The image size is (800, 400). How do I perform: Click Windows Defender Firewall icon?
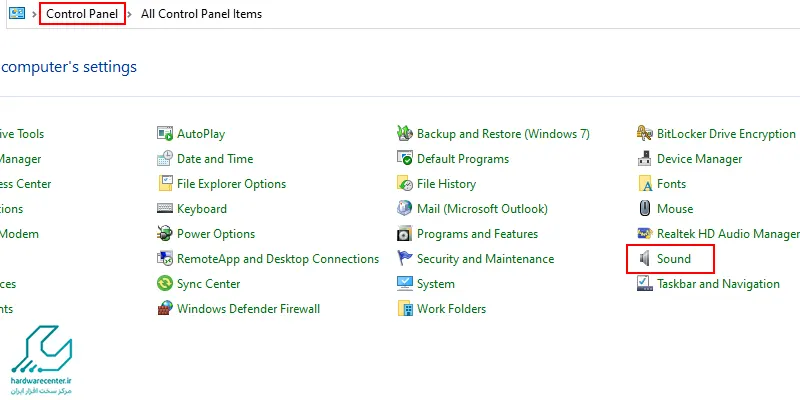pos(165,309)
